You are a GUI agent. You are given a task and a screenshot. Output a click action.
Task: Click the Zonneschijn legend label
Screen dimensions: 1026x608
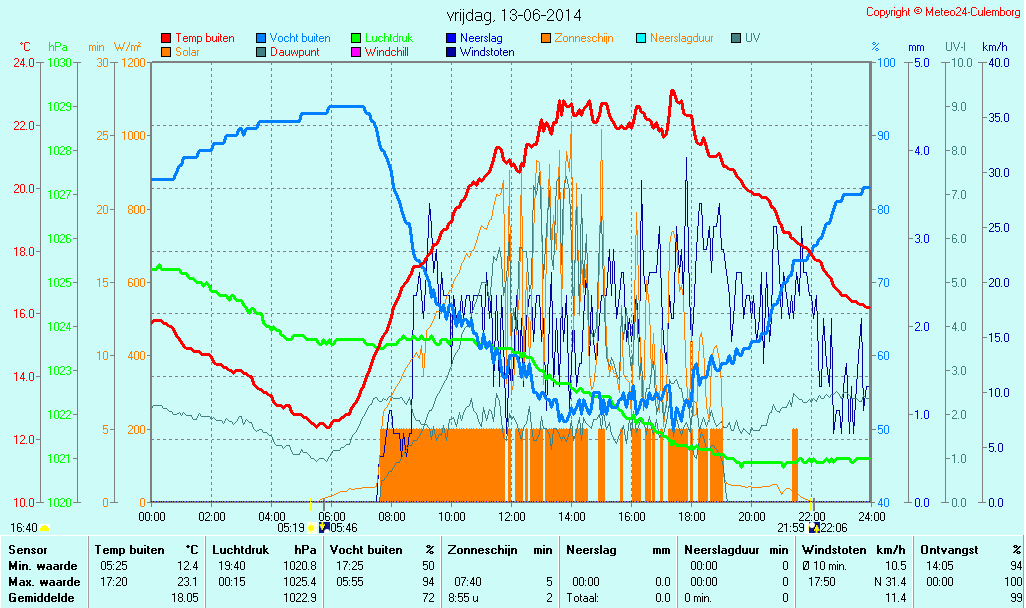(x=584, y=38)
